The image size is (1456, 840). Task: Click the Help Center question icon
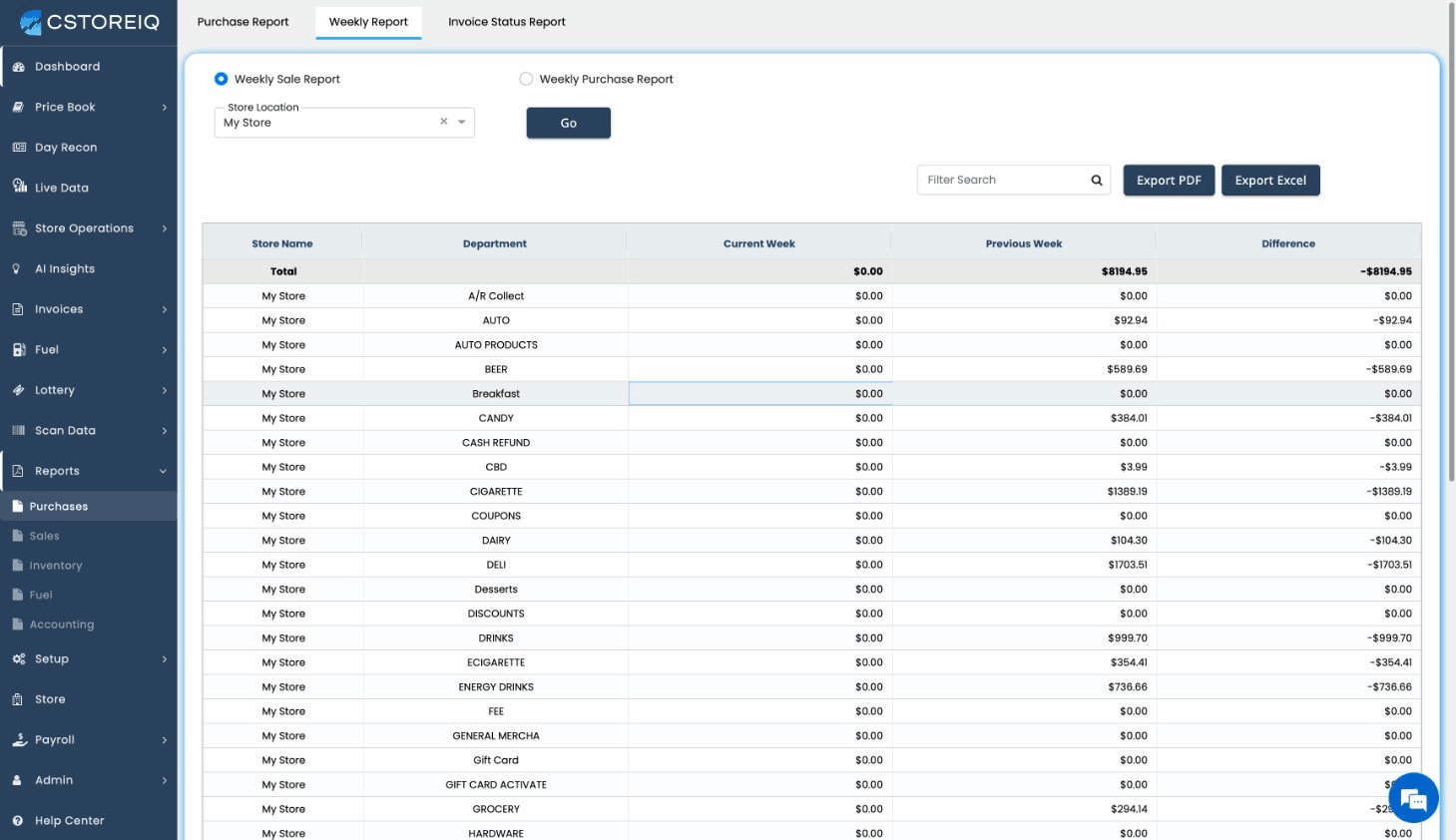(18, 821)
